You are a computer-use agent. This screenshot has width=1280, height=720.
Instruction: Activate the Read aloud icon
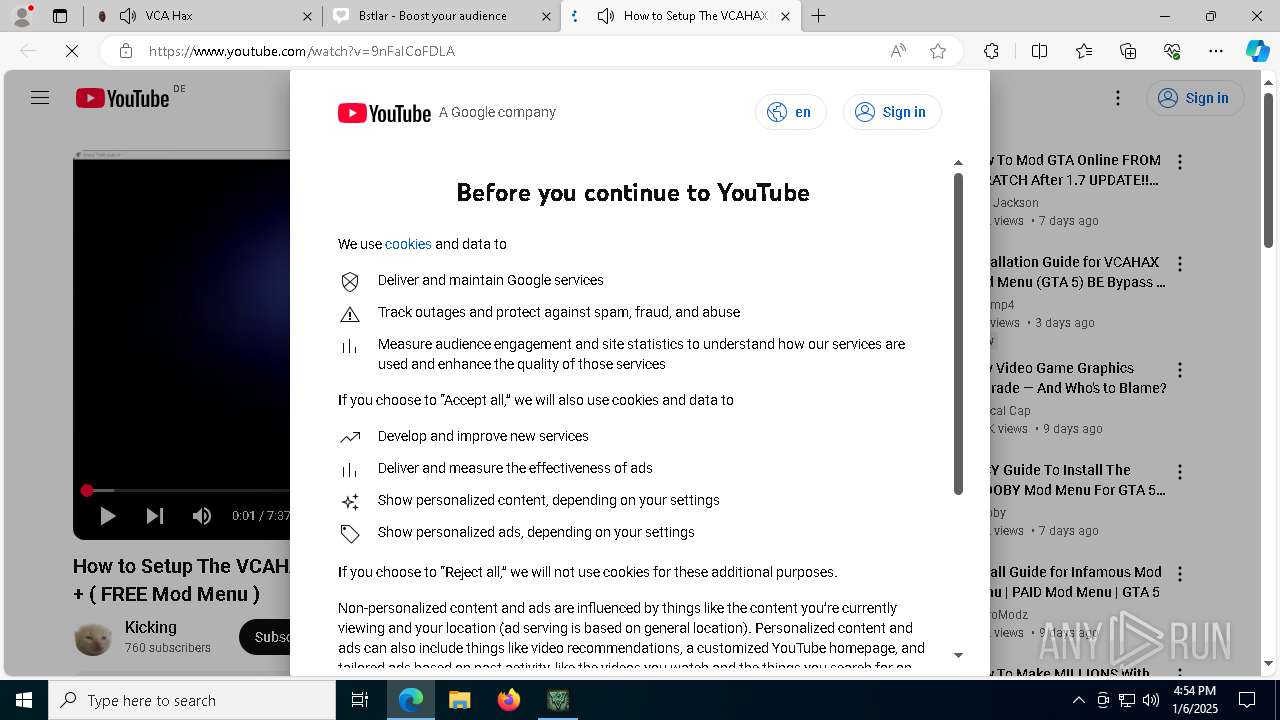[x=898, y=51]
